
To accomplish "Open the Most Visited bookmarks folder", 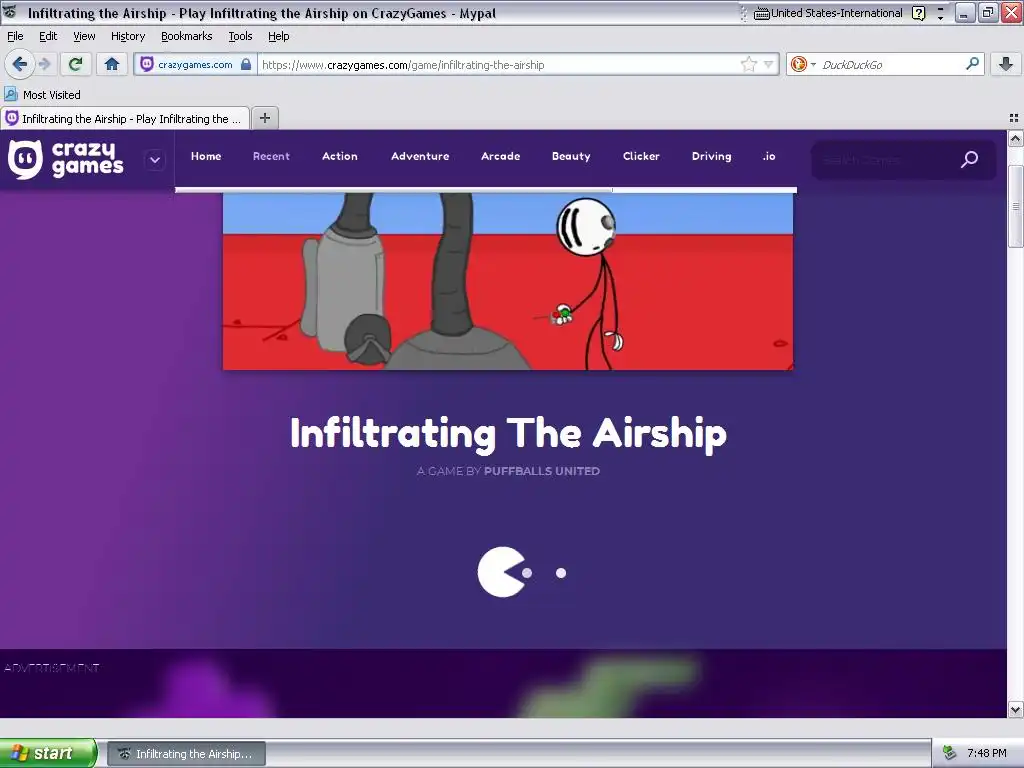I will coord(43,95).
